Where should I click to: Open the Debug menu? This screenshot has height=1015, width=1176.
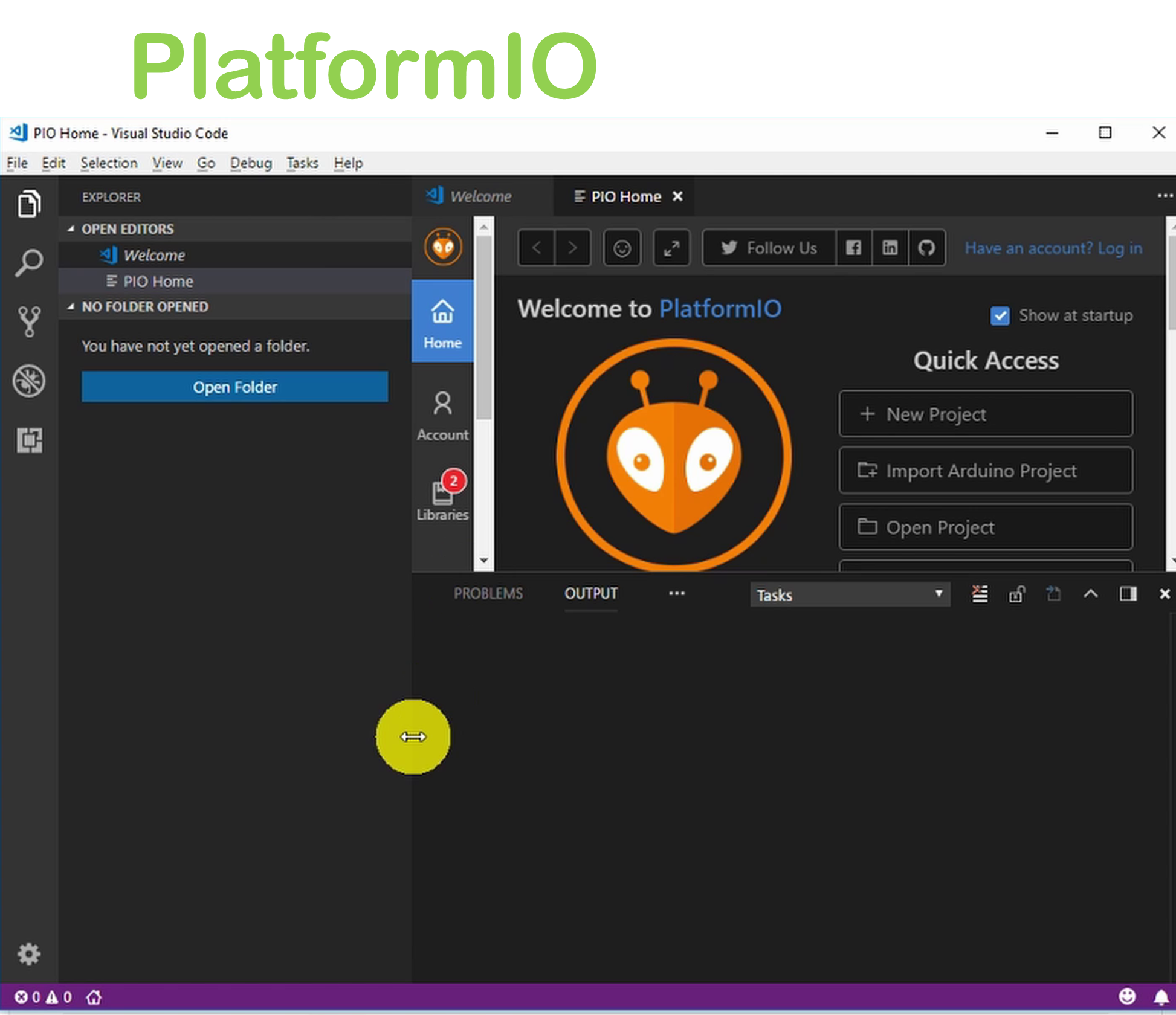(251, 163)
